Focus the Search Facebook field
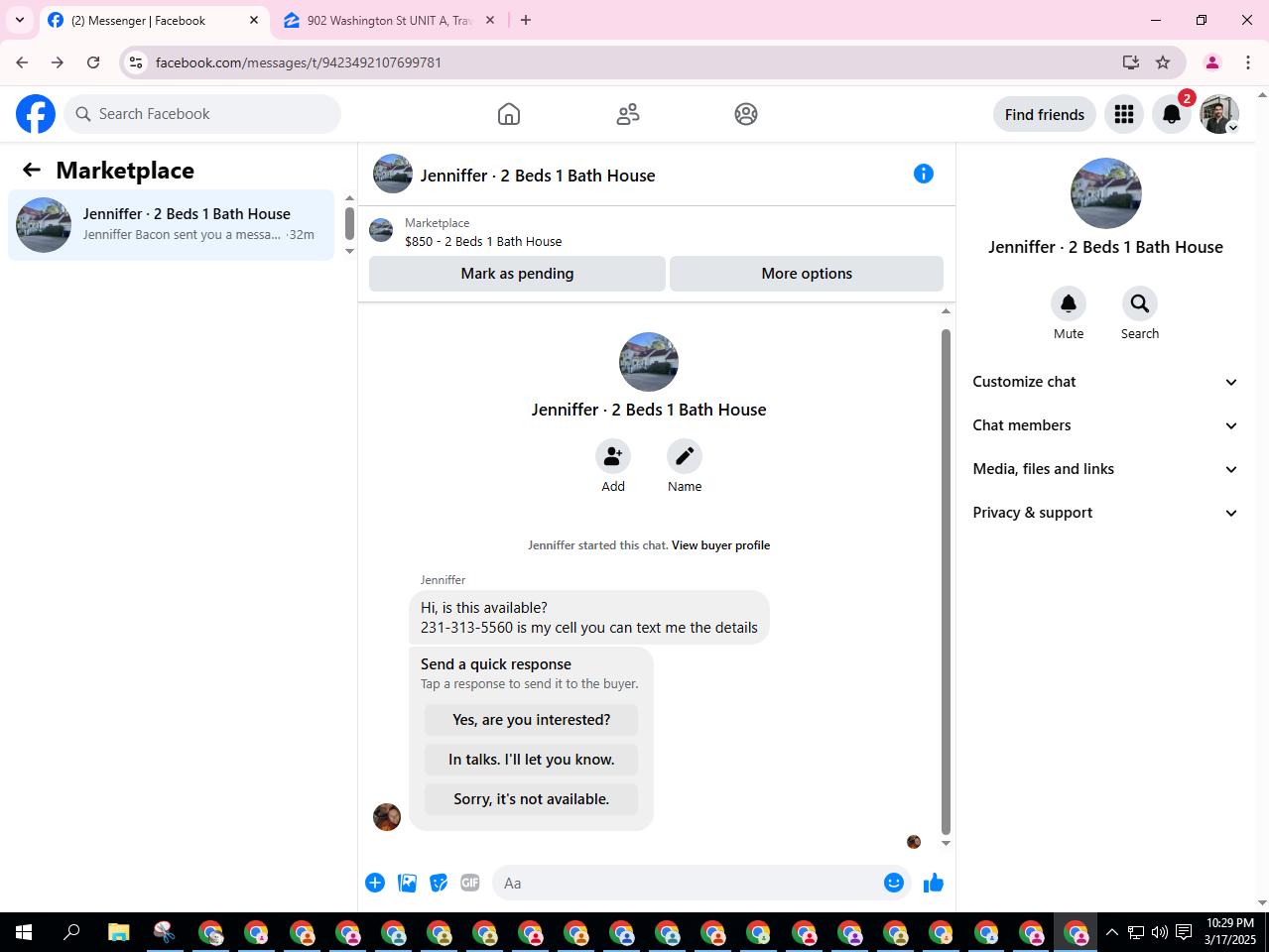Screen dimensions: 1269x952 (202, 114)
